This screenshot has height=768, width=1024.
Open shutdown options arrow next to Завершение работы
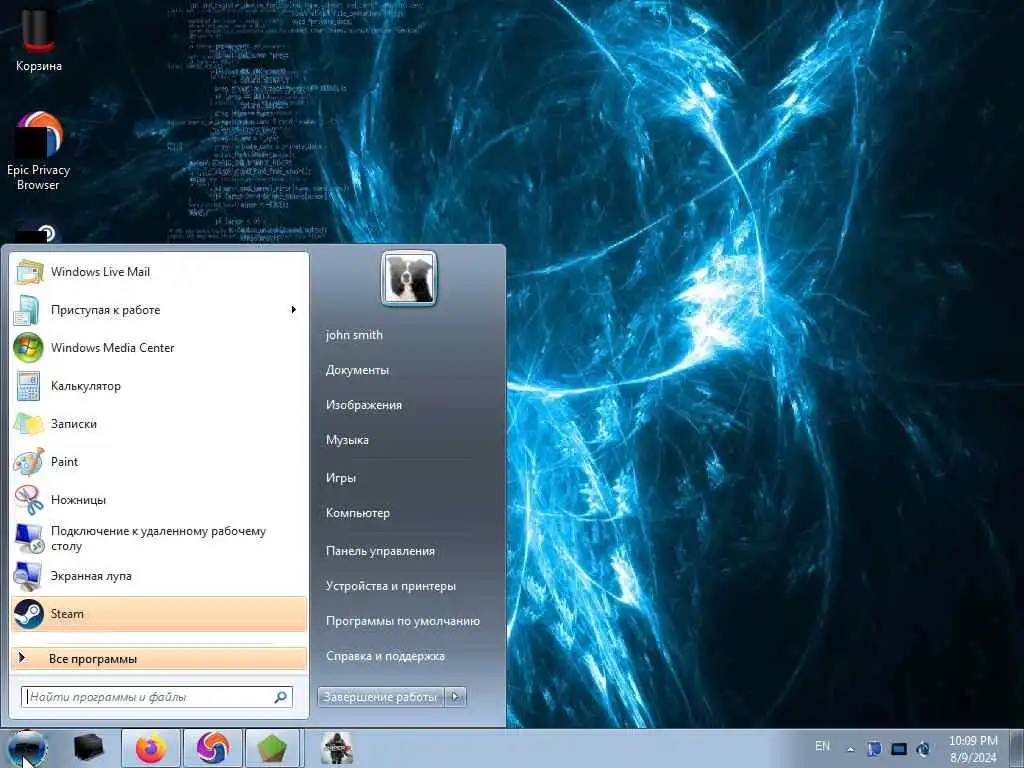coord(456,697)
